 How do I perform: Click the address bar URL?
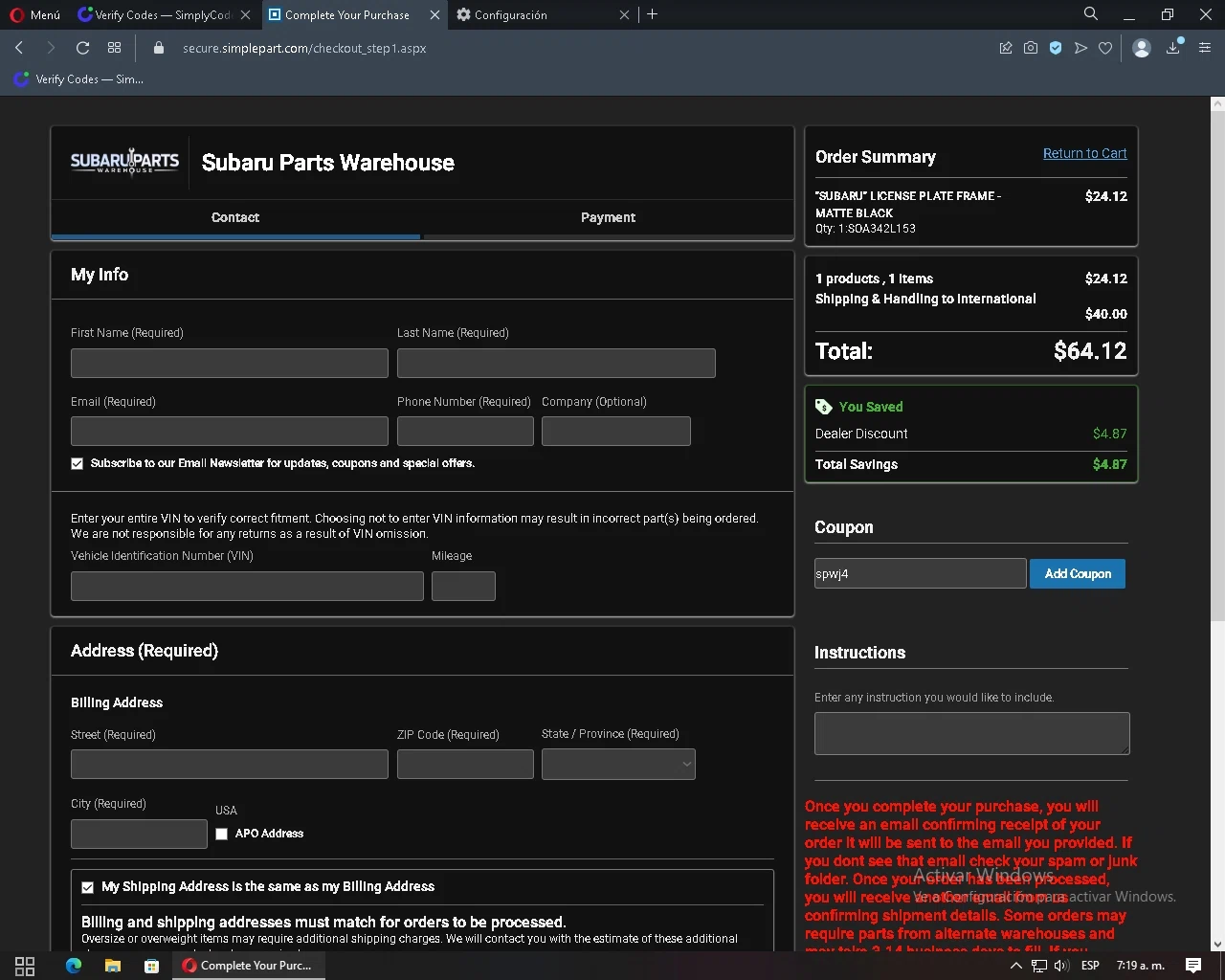click(x=304, y=48)
